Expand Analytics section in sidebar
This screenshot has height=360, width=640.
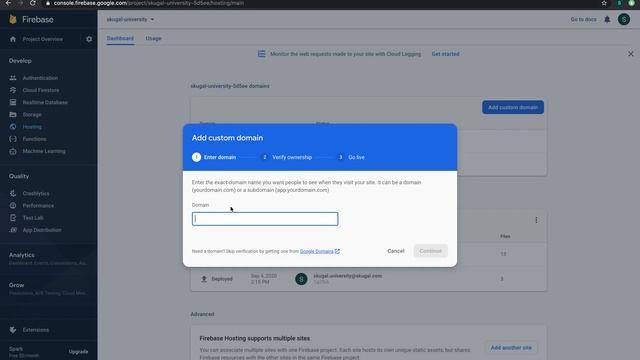[x=48, y=258]
